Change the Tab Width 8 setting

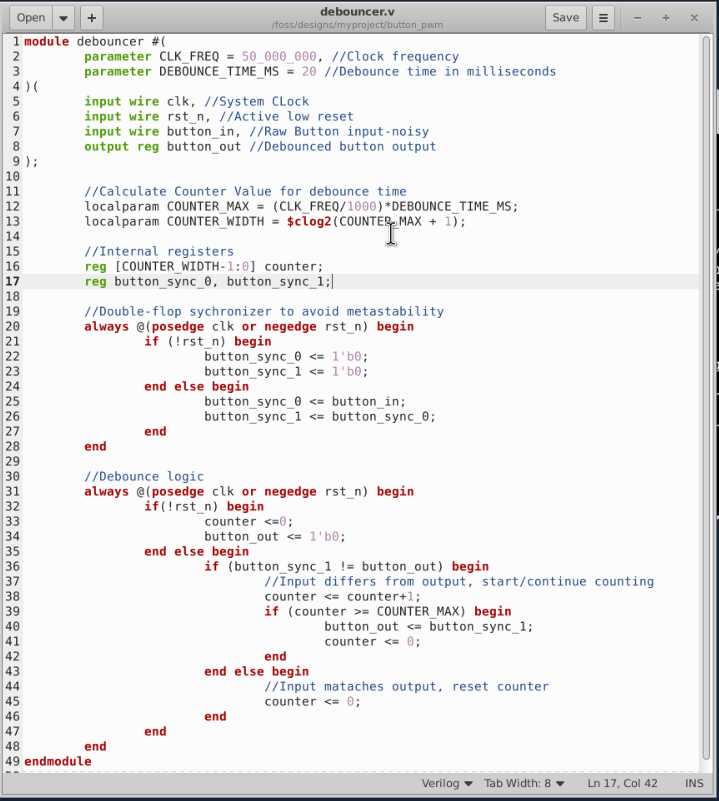[x=524, y=783]
